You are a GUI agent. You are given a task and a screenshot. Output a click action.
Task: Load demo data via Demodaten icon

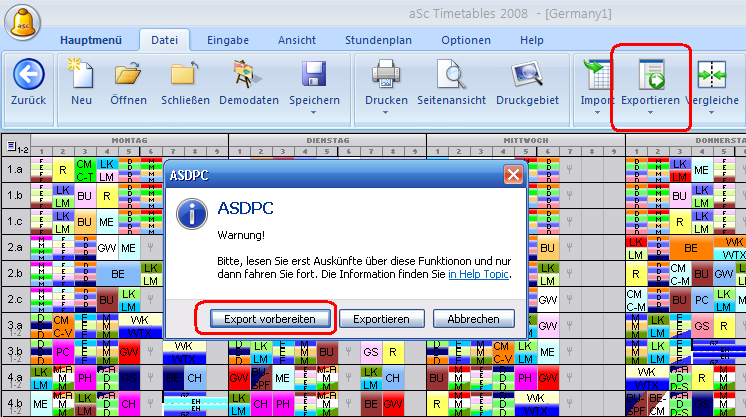[x=248, y=74]
